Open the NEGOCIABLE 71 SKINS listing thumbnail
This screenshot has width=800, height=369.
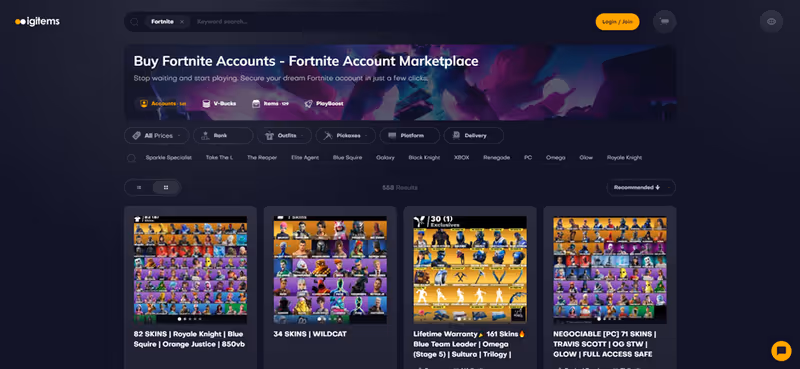(610, 269)
